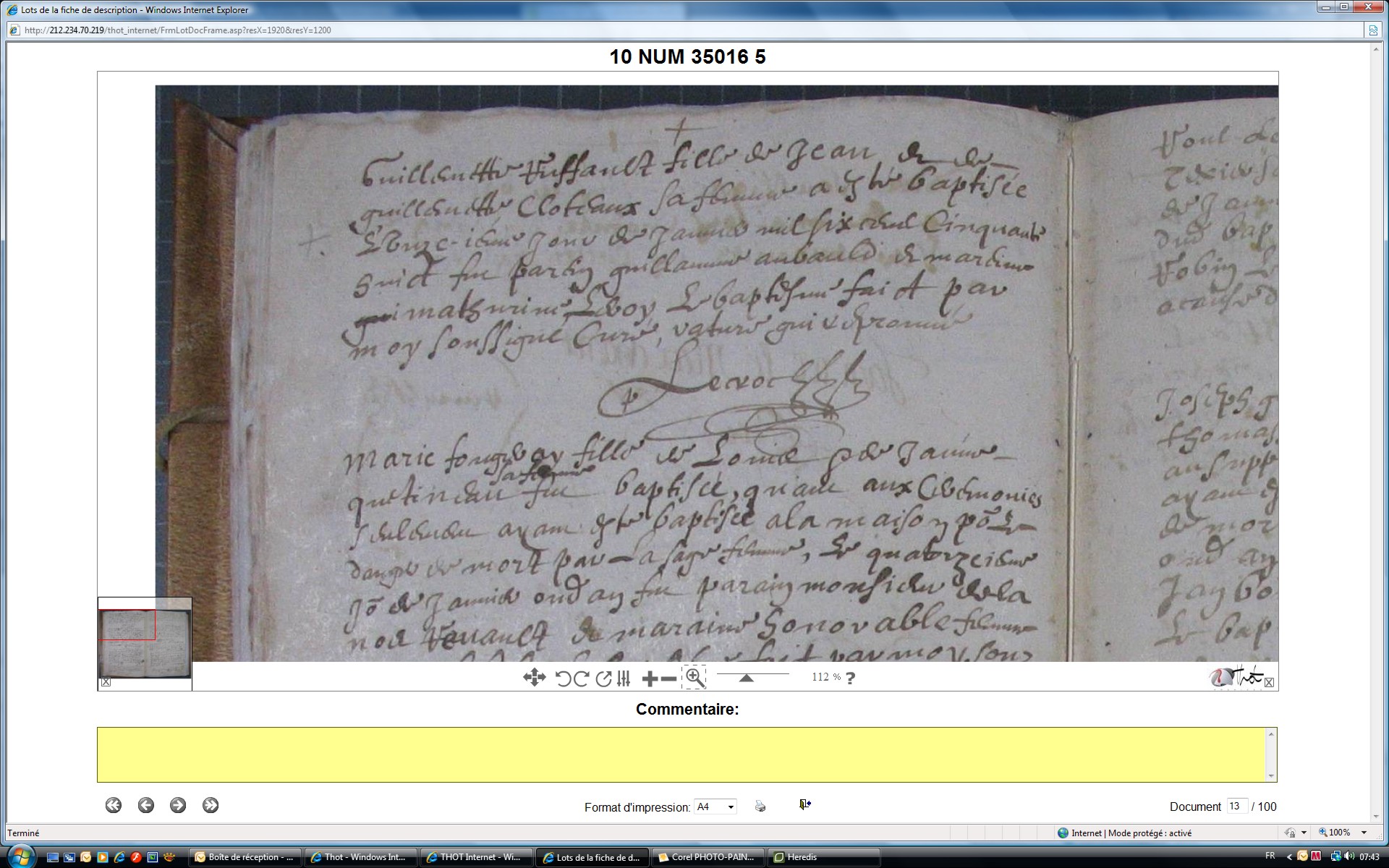Viewport: 1389px width, 868px height.
Task: Go to previous document
Action: (x=146, y=805)
